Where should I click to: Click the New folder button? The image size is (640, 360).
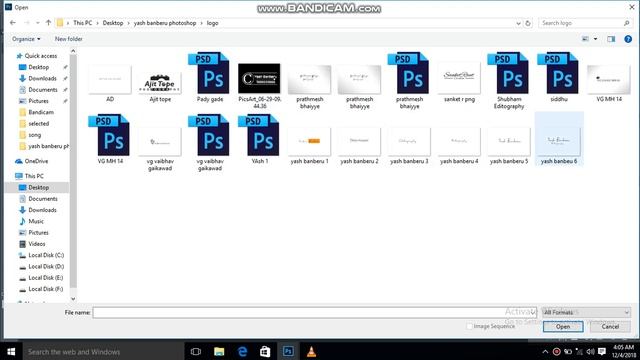pyautogui.click(x=69, y=39)
